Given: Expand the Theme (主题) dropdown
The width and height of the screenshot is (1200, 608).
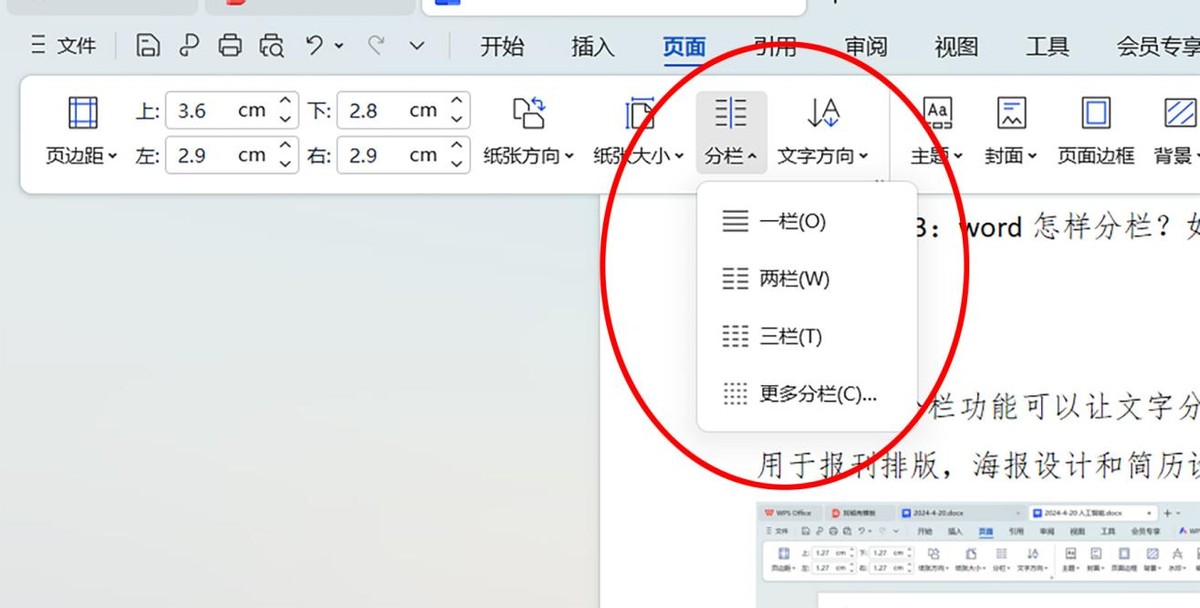Looking at the screenshot, I should (x=937, y=128).
